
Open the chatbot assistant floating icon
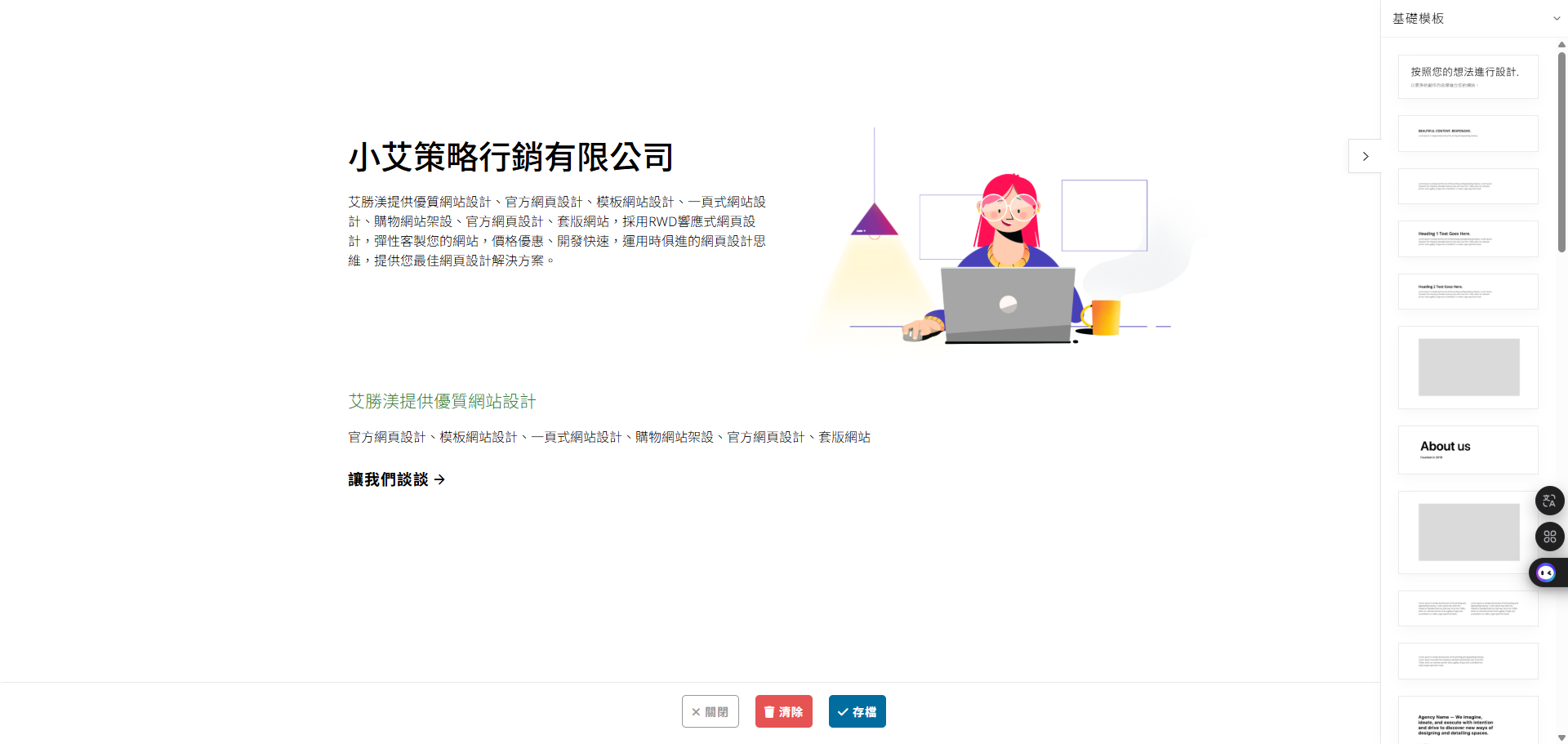(1548, 572)
